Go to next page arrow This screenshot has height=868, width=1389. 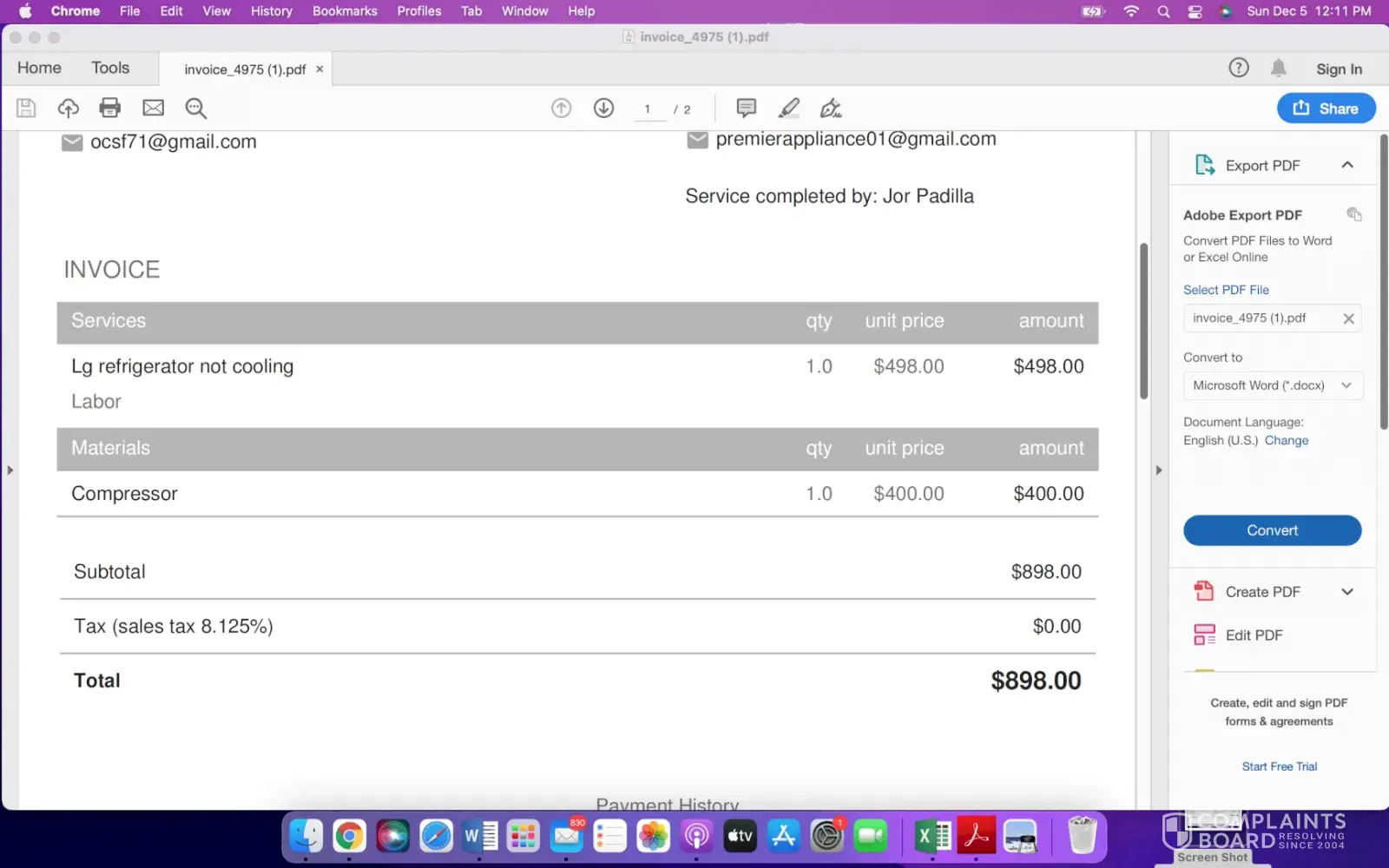[x=603, y=108]
